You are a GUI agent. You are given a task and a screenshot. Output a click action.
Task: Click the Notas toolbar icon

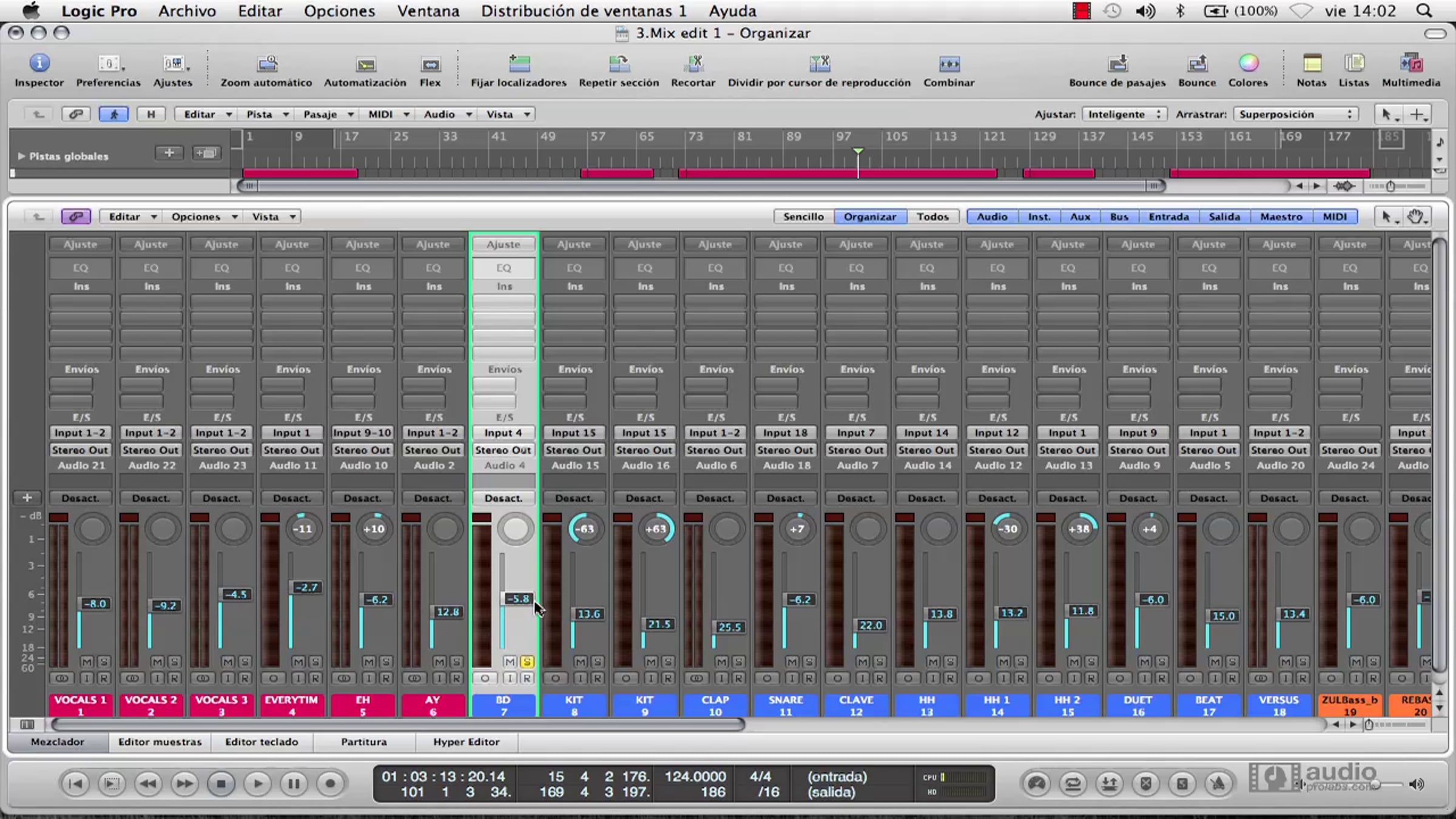tap(1312, 63)
